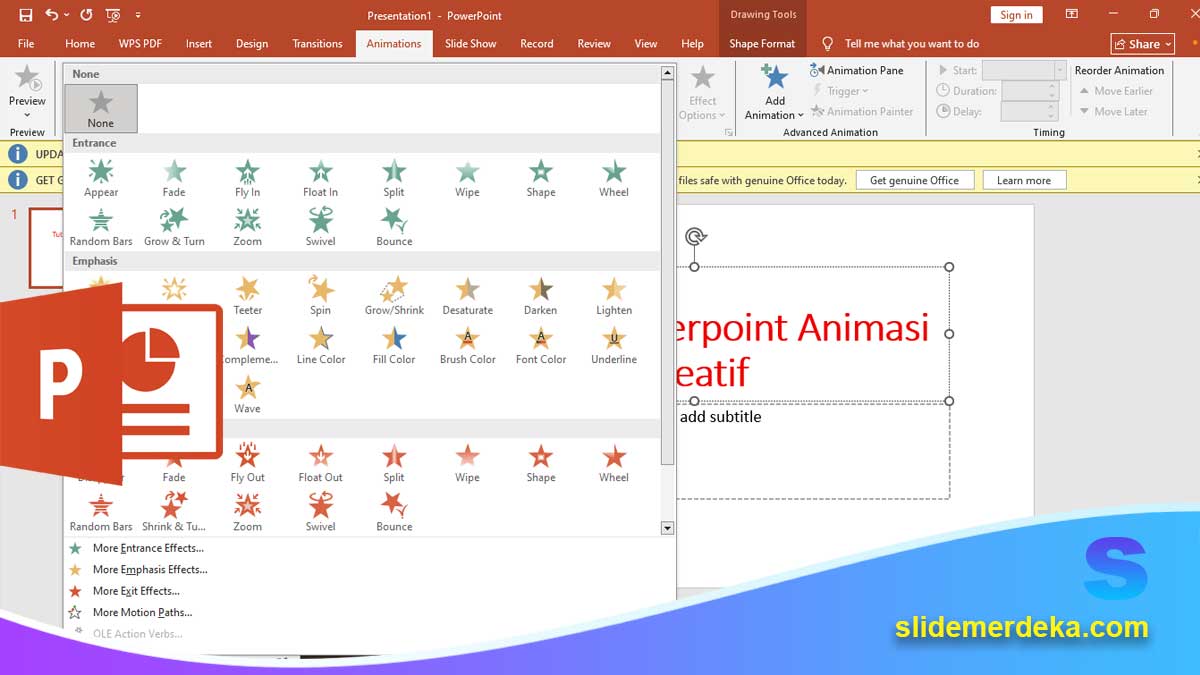Choose the Spin emphasis effect
The image size is (1200, 675).
click(x=320, y=296)
